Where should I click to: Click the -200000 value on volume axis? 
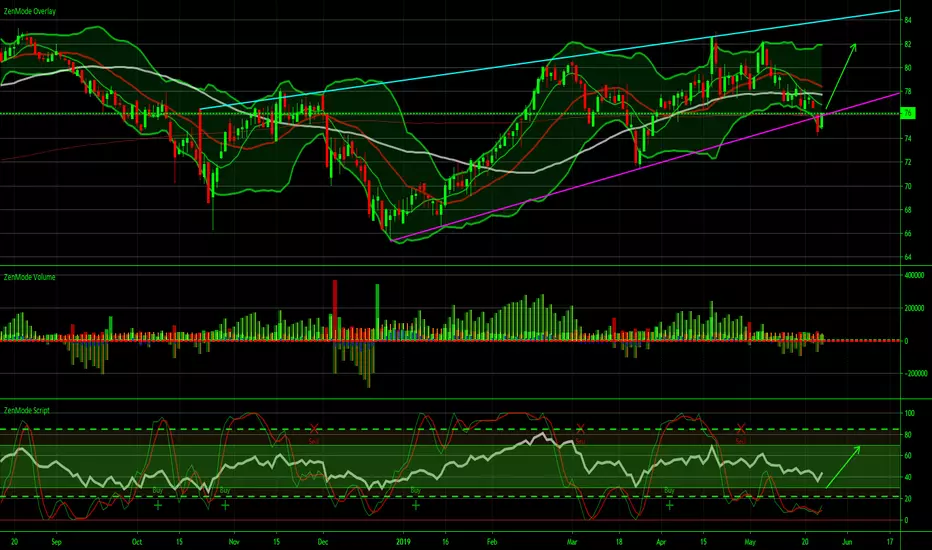tap(916, 373)
